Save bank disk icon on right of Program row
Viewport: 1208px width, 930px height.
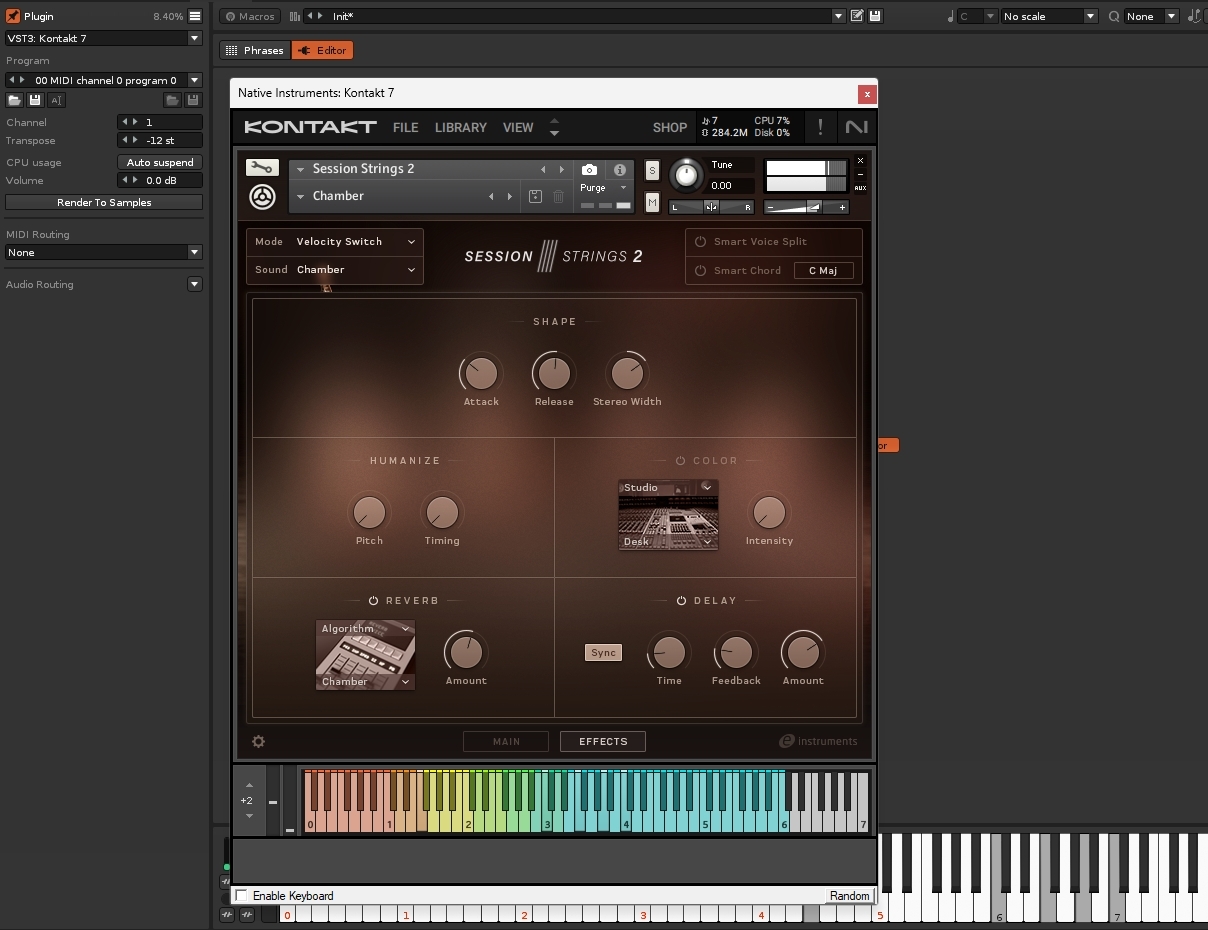coord(193,100)
